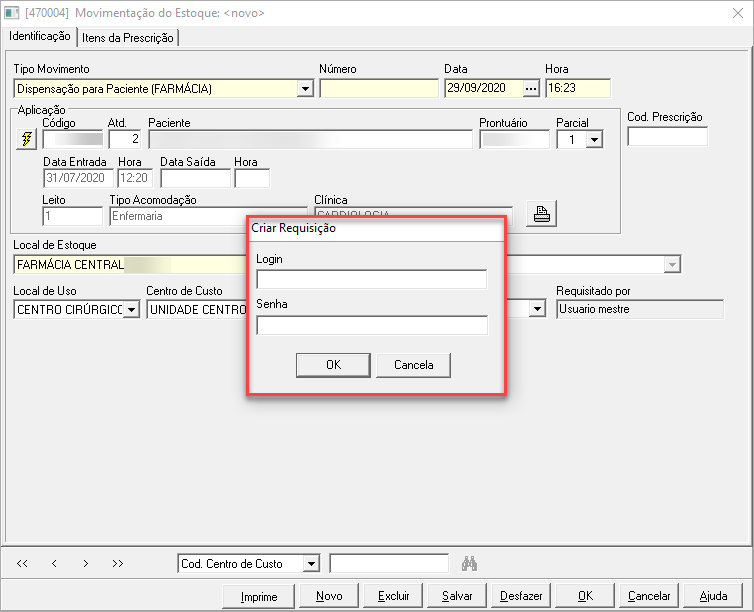Click the Data Saída field
This screenshot has width=754, height=612.
point(195,178)
